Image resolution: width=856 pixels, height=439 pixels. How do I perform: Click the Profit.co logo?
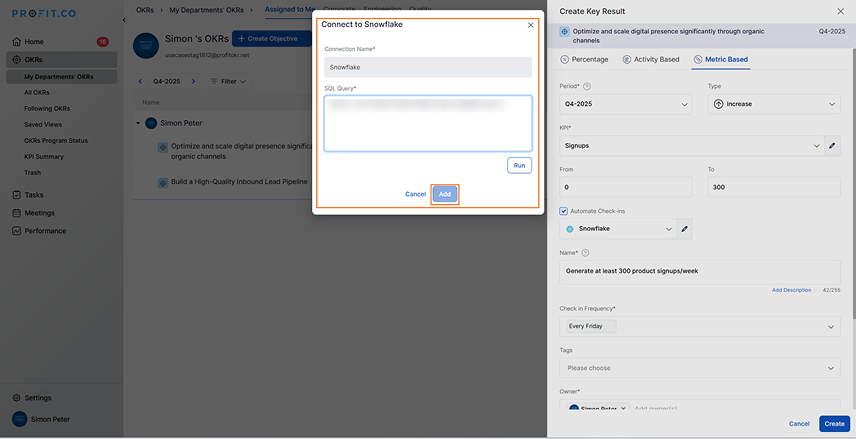pyautogui.click(x=44, y=13)
